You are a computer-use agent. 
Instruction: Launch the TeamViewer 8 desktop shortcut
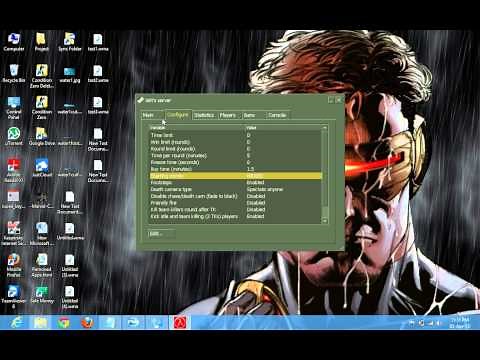14,297
